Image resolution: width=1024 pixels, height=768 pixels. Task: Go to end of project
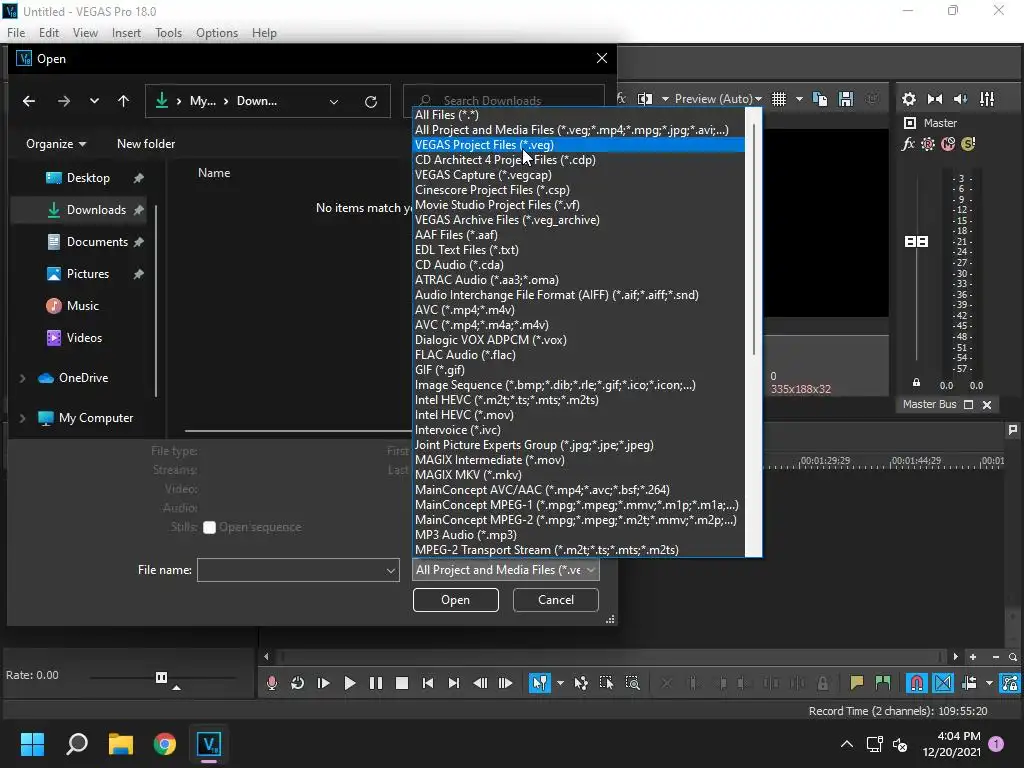point(454,683)
